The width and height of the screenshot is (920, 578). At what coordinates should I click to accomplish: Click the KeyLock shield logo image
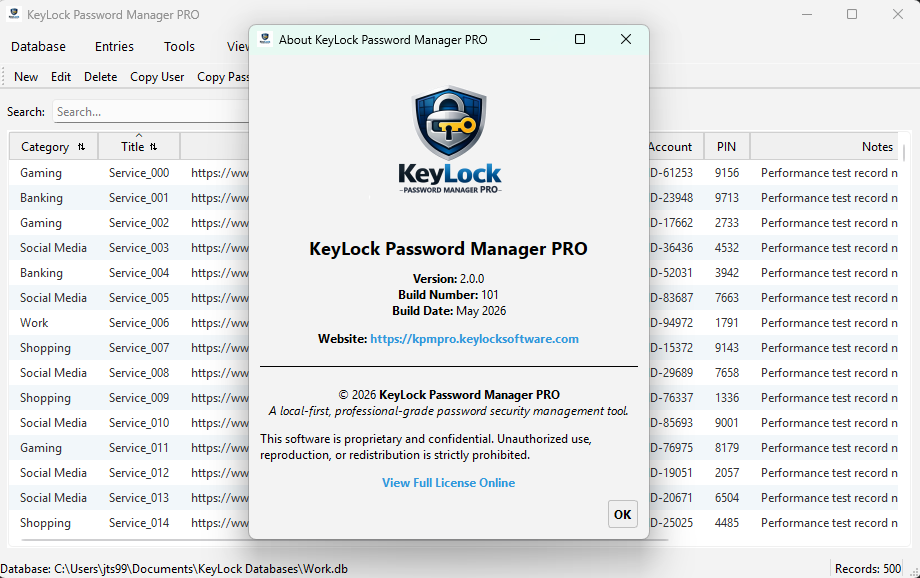449,140
